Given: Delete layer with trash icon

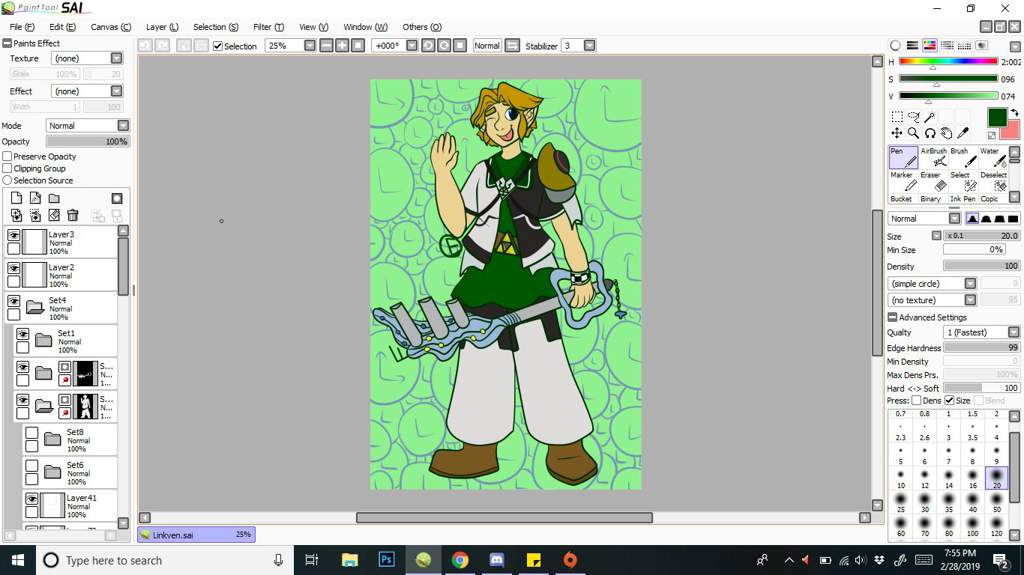Looking at the screenshot, I should tap(72, 215).
